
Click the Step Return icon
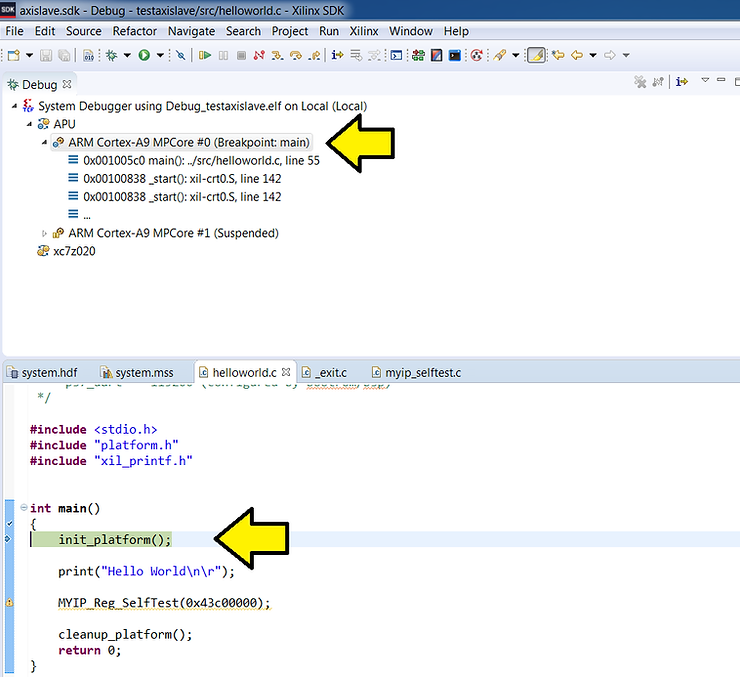(314, 55)
